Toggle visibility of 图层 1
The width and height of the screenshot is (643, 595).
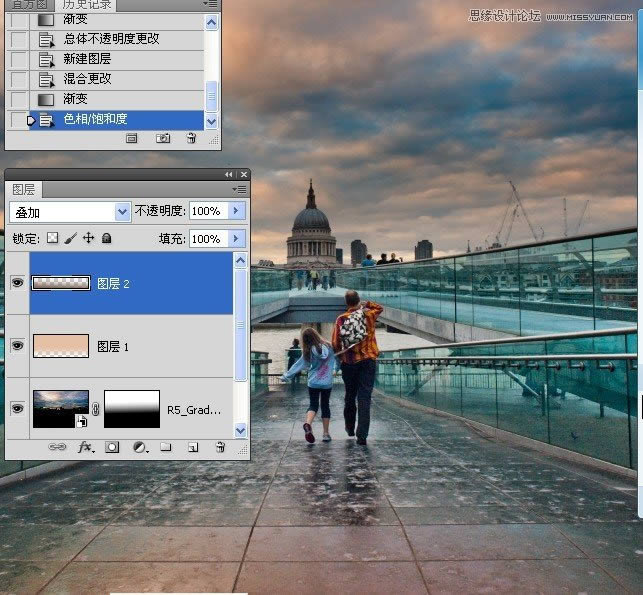(17, 345)
